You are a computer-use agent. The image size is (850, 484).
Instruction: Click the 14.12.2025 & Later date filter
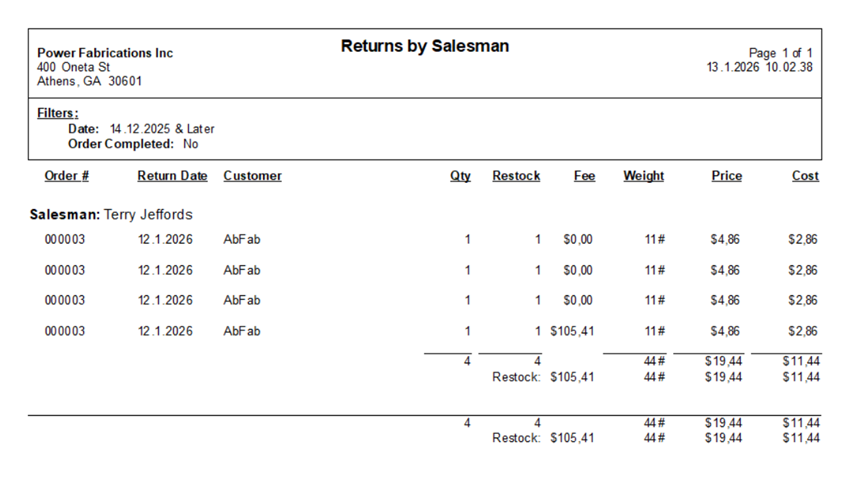162,129
